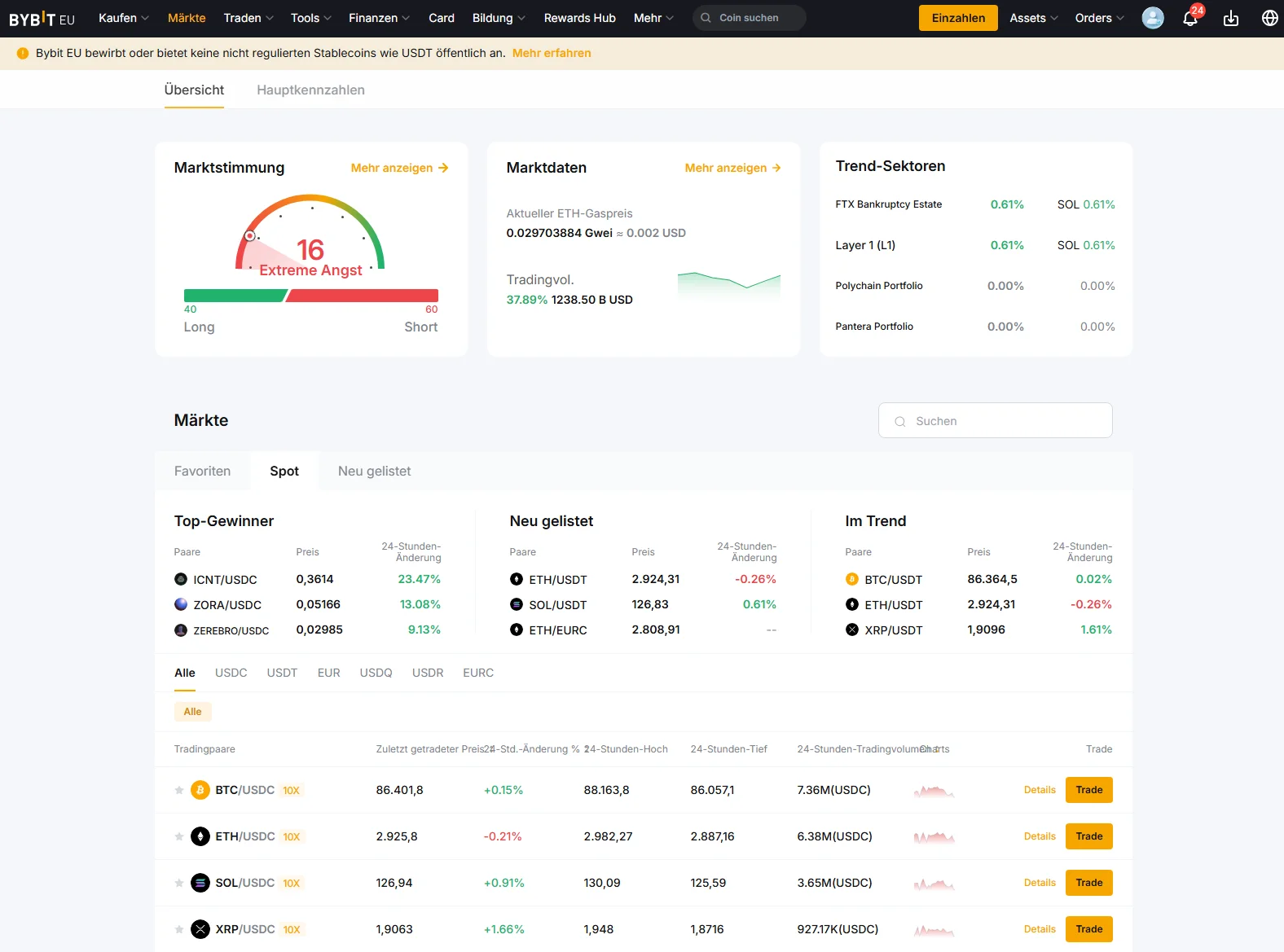
Task: Show more Marktstimmung details
Action: coord(400,168)
